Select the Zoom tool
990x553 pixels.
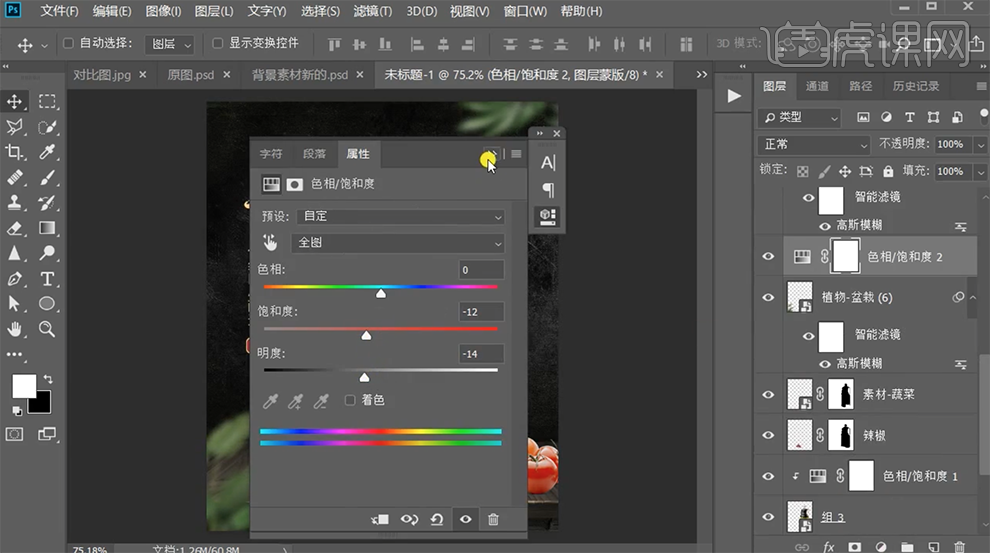(47, 329)
